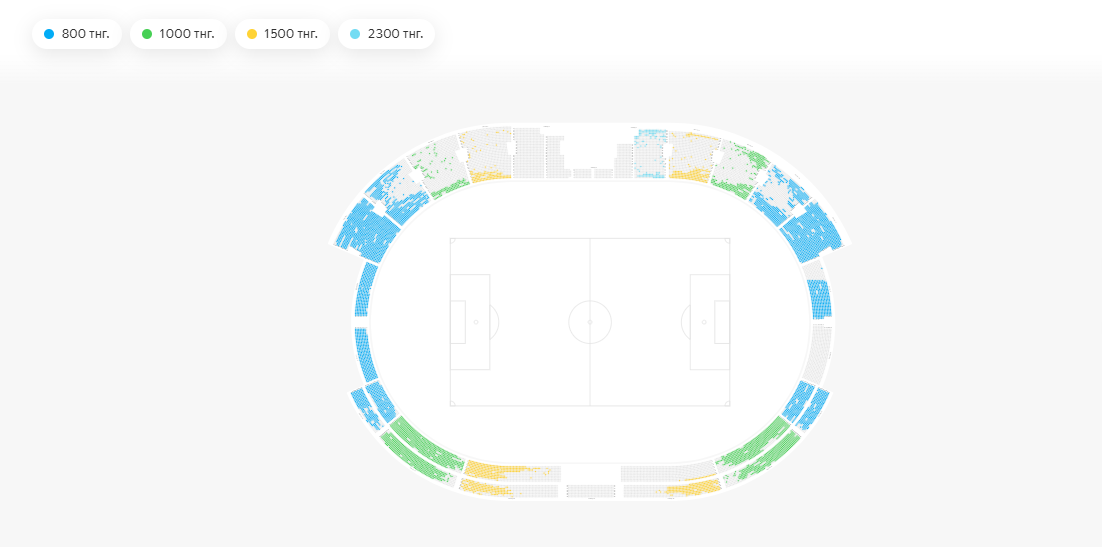
Task: Select the 1500 тнг. price chip
Action: coord(281,34)
